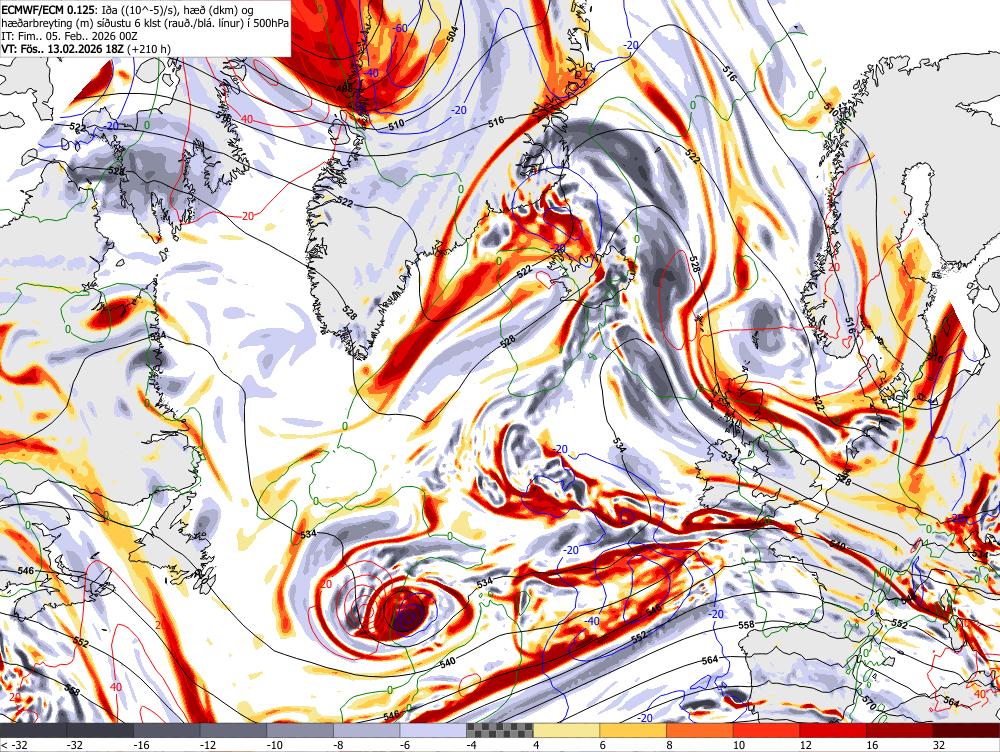The image size is (1000, 752).
Task: Click the header line starting 'hæðarbreyting (m)'
Action: pyautogui.click(x=145, y=22)
